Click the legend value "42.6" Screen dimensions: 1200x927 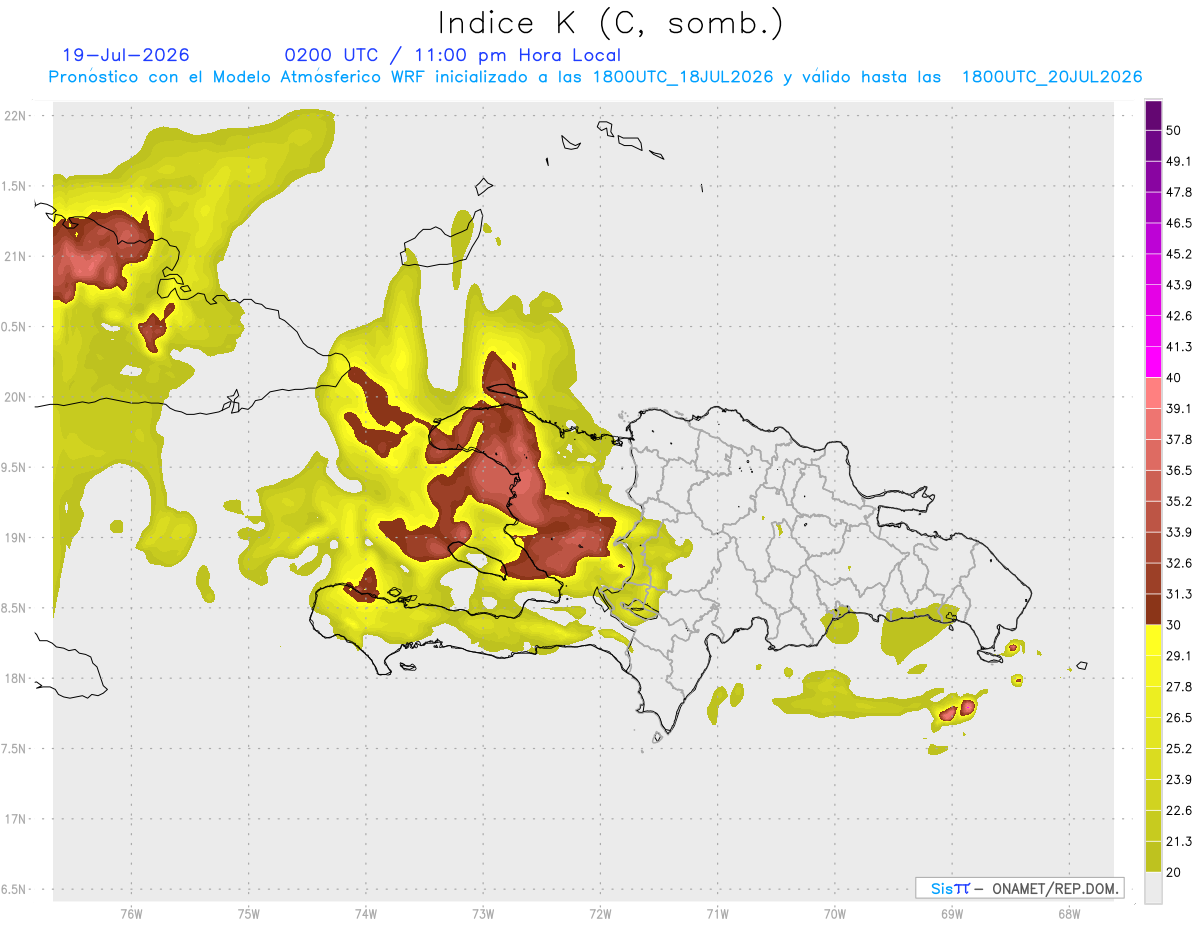click(1179, 316)
